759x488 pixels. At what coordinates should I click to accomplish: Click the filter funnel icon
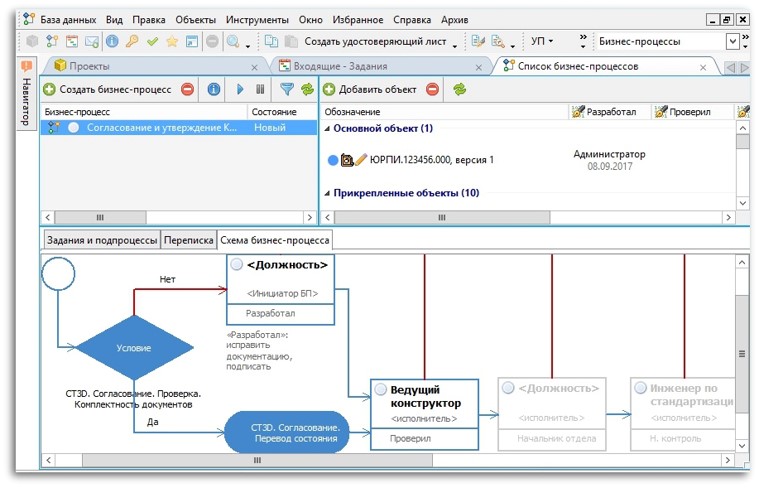(287, 90)
